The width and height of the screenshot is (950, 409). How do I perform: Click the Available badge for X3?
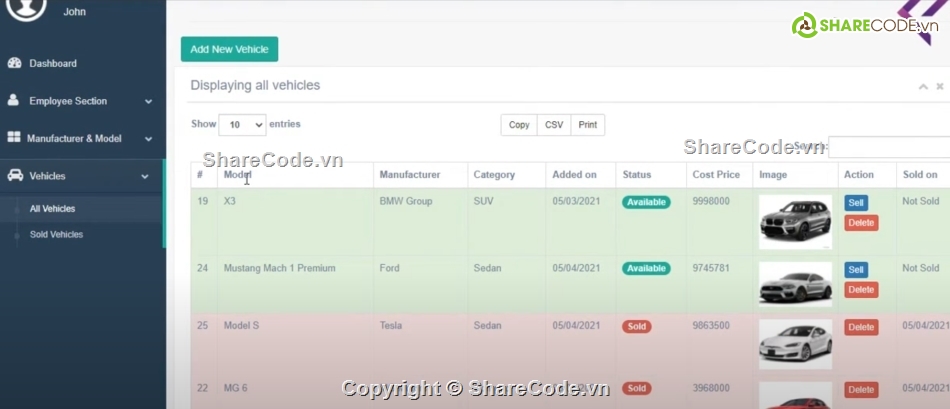coord(646,202)
